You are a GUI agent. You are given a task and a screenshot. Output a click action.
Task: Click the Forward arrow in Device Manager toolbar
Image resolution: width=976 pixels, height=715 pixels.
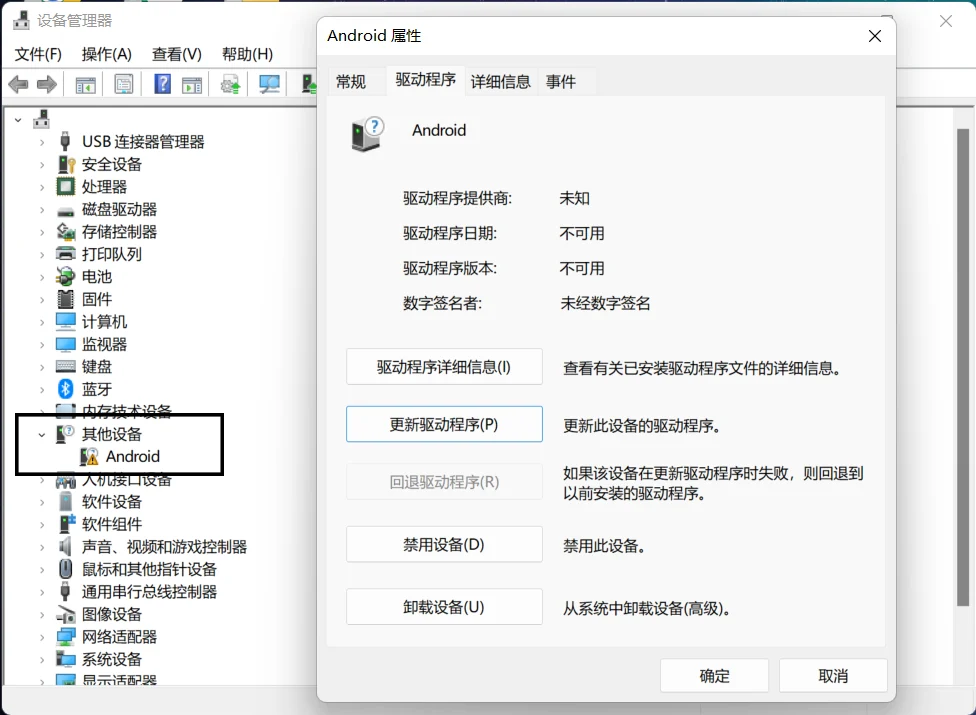[x=47, y=84]
